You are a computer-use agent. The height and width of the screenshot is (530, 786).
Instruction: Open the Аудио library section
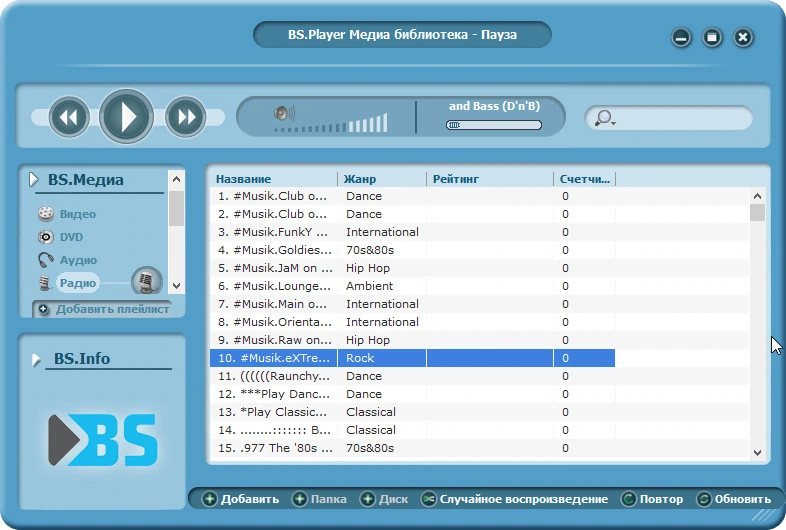click(78, 260)
